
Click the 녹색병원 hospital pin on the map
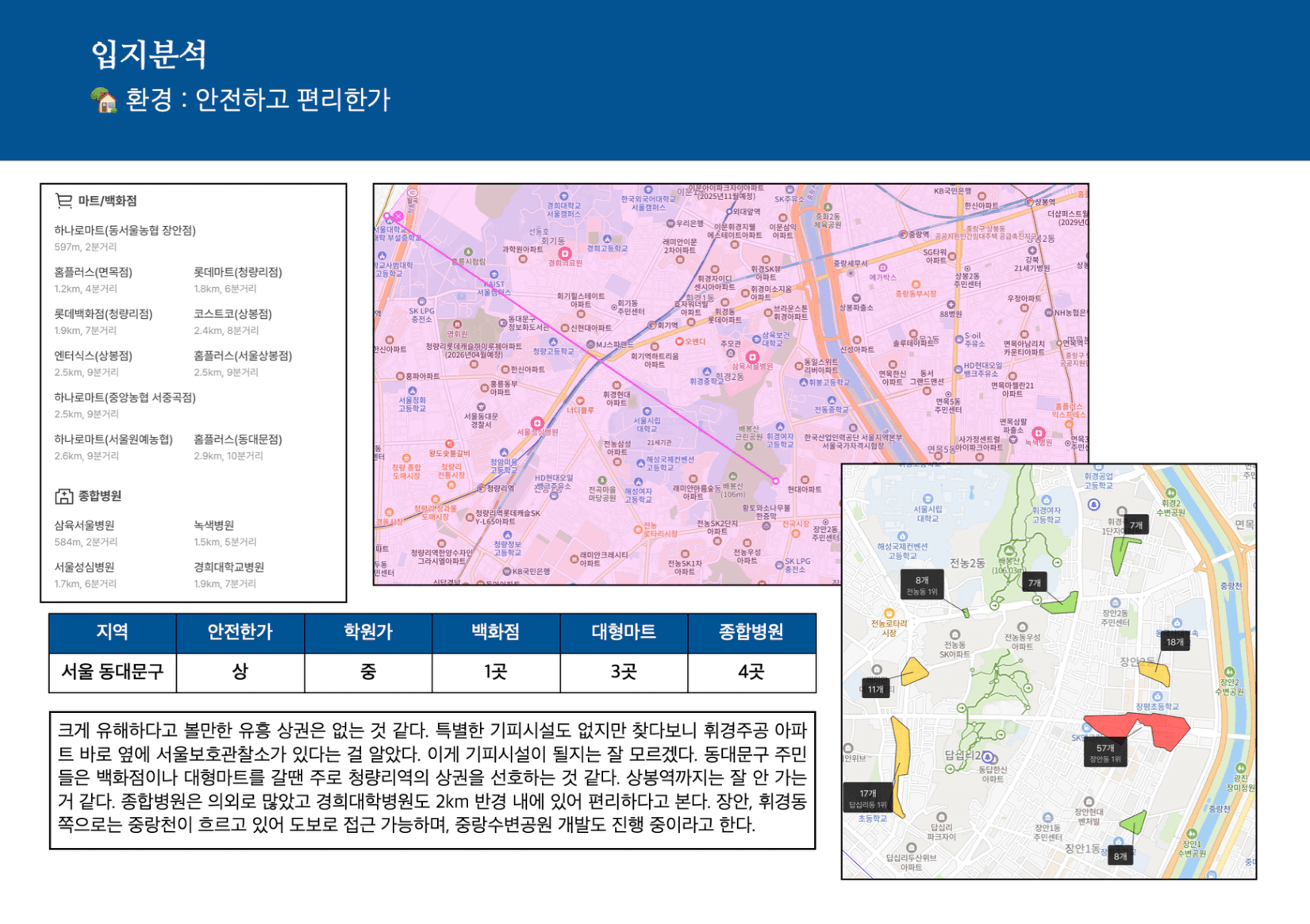pos(1037,432)
